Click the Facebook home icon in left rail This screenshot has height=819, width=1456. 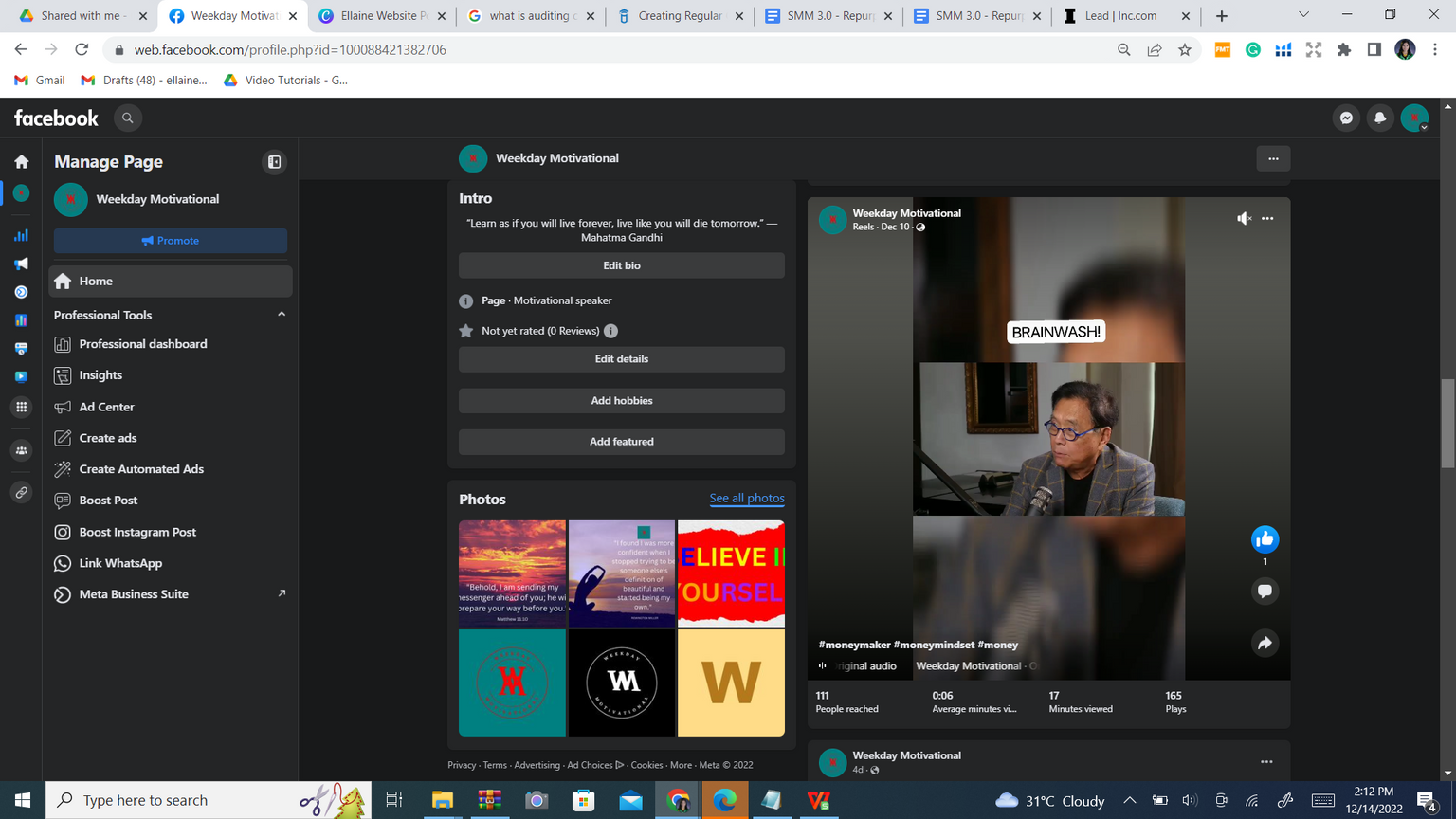[21, 162]
